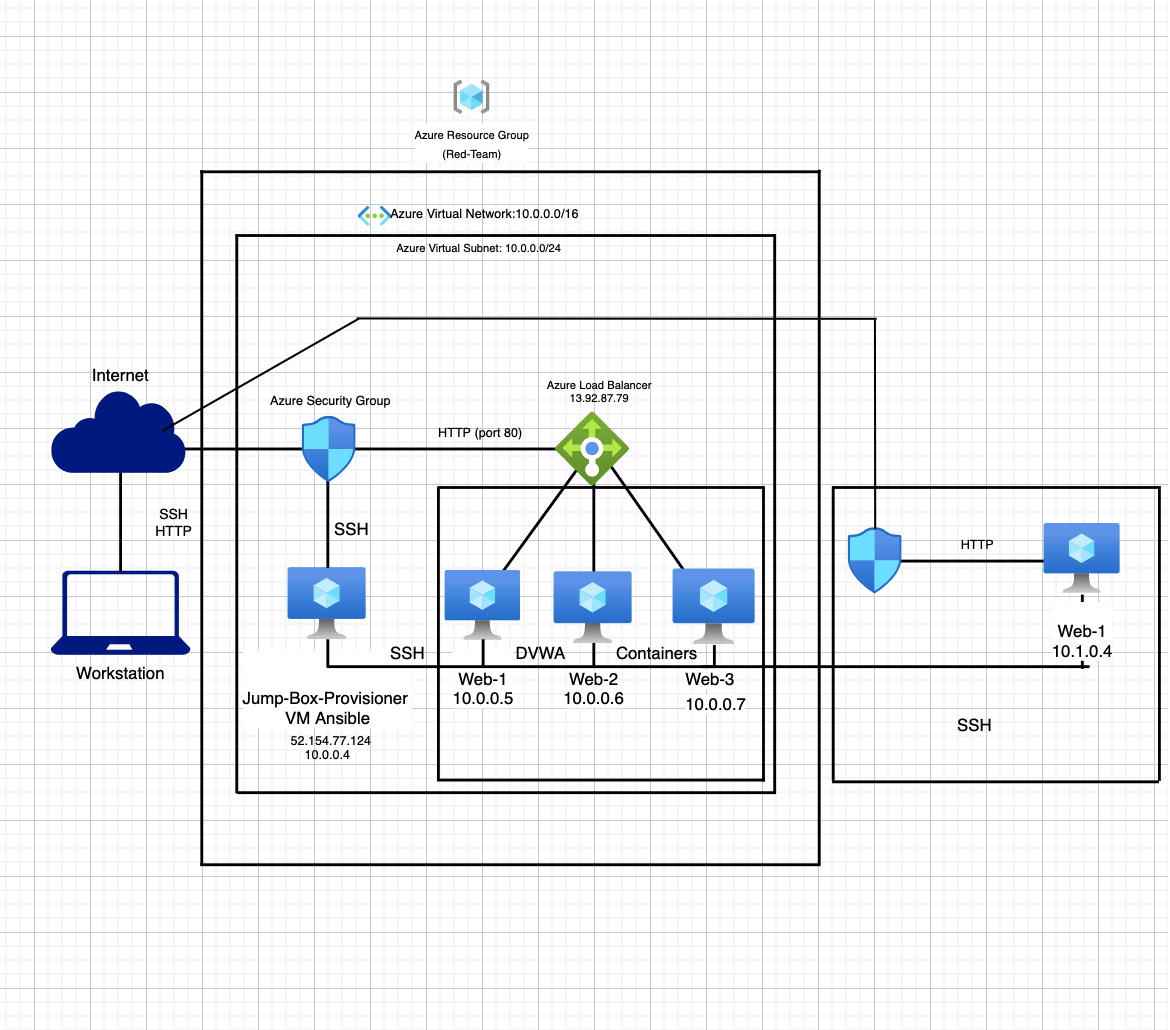Screen dimensions: 1170x1030
Task: Select the Web-1 10.1.0.4 VM icon
Action: pos(1081,558)
